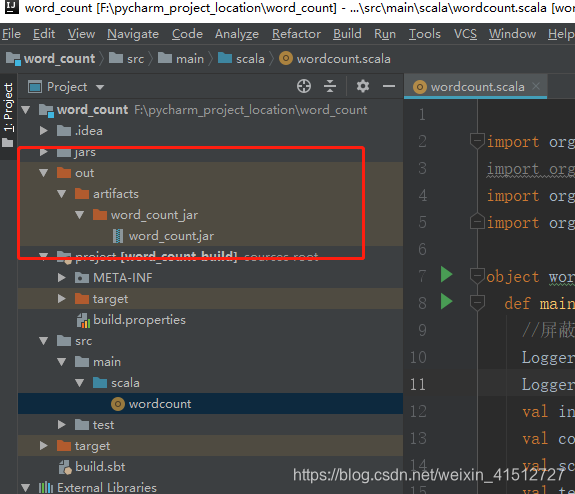Click the wordcount Scala object icon in tree
This screenshot has width=575, height=494.
point(118,404)
